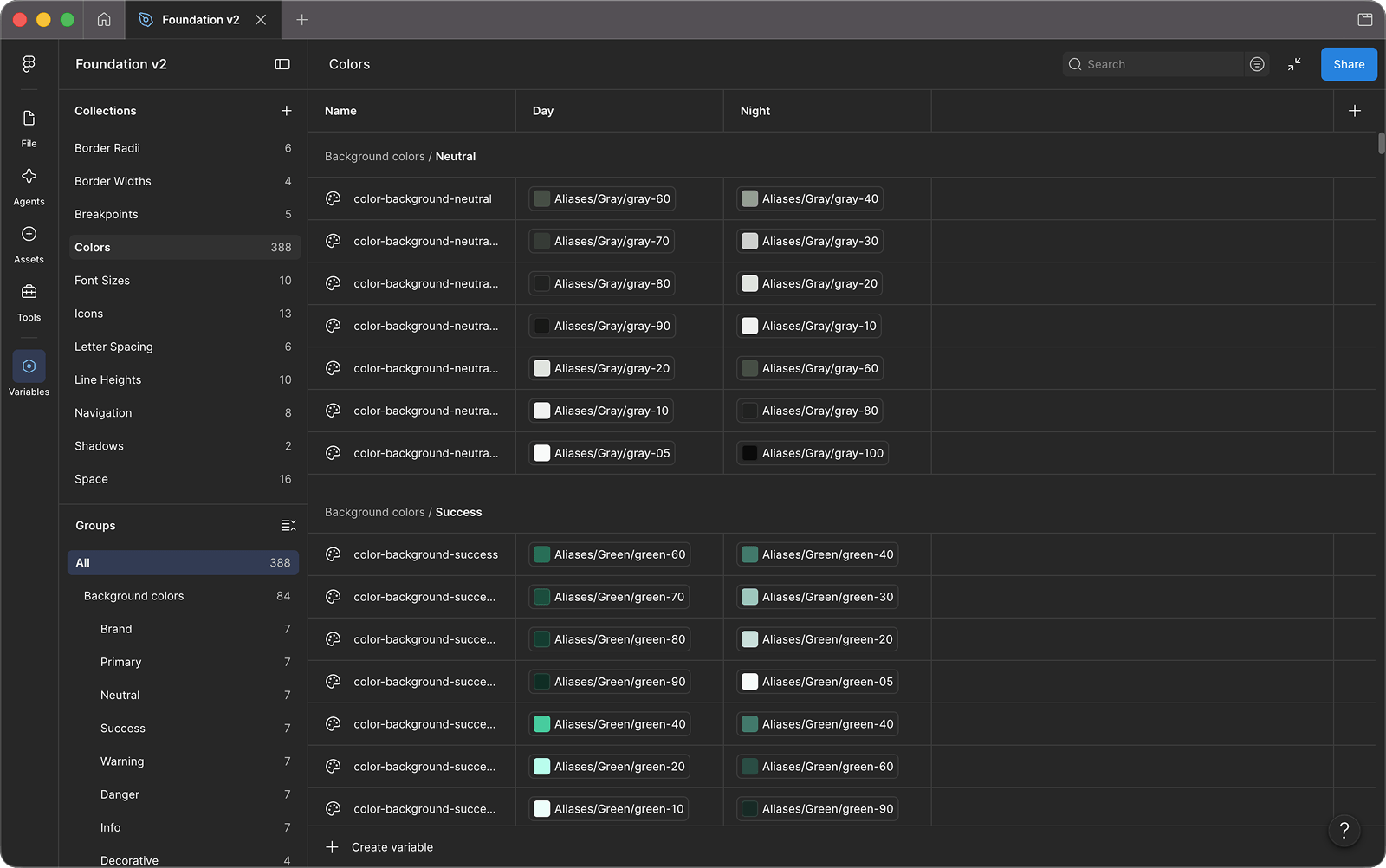Click the Share button
Screen dimensions: 1386x868
[1349, 64]
